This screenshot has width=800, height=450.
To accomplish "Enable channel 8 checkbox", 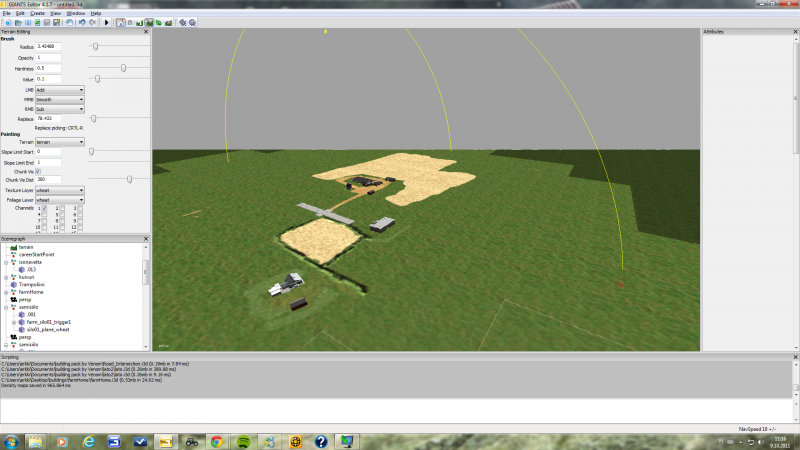I will pos(62,221).
